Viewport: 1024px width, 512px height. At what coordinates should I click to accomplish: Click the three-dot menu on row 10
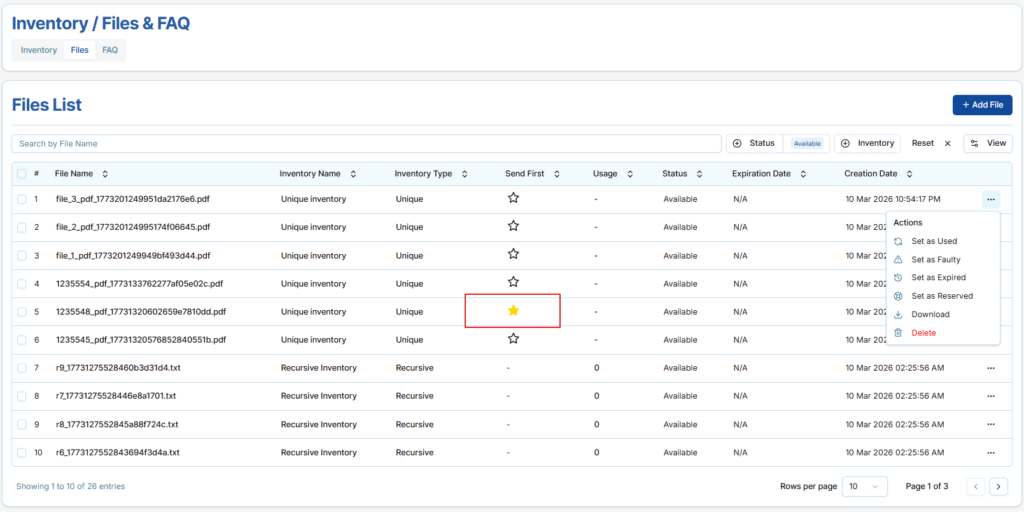(990, 452)
